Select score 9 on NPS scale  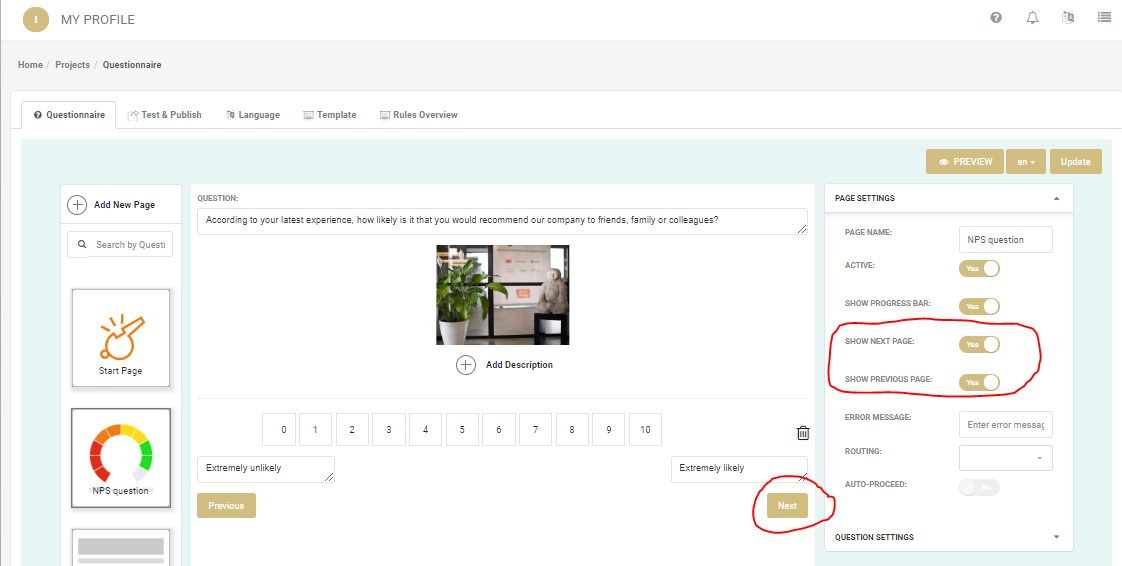point(608,429)
